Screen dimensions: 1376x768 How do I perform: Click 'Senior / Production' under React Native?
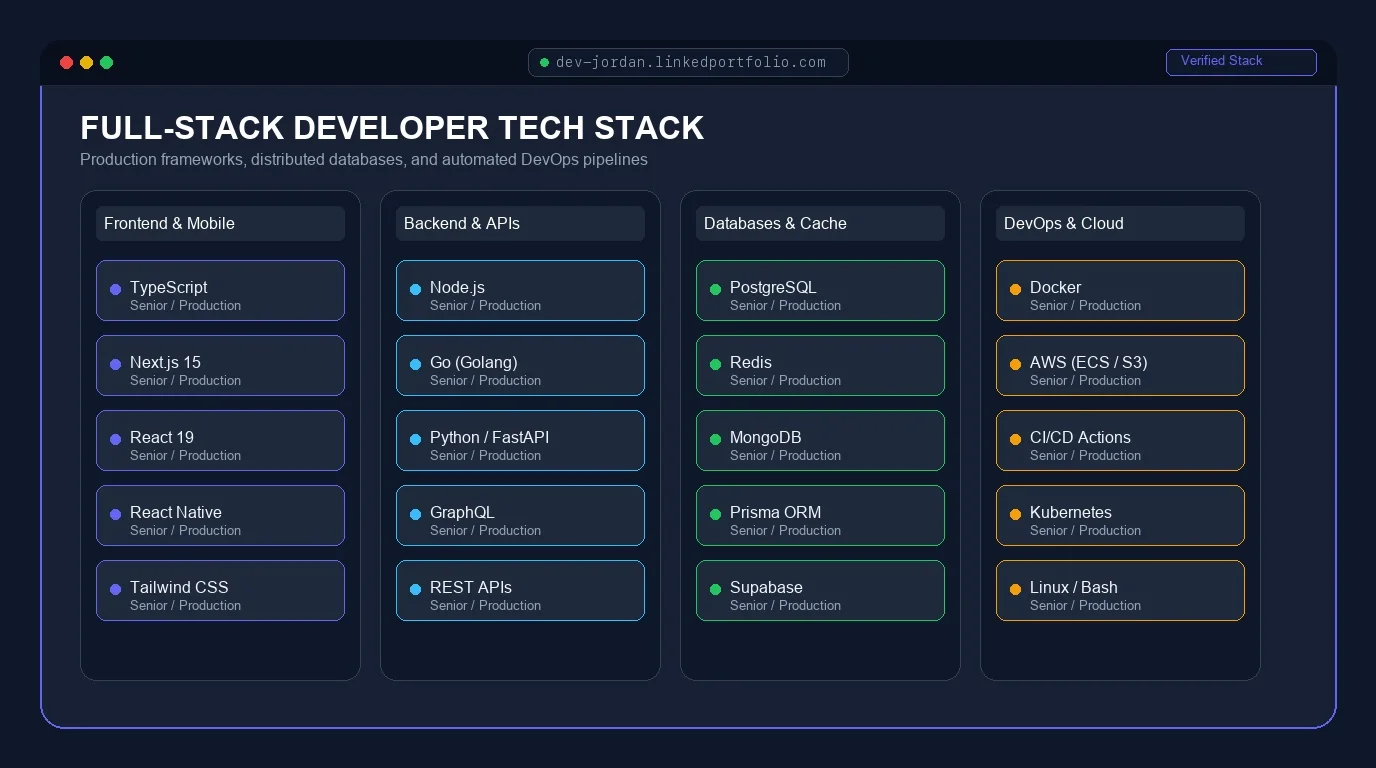[185, 531]
